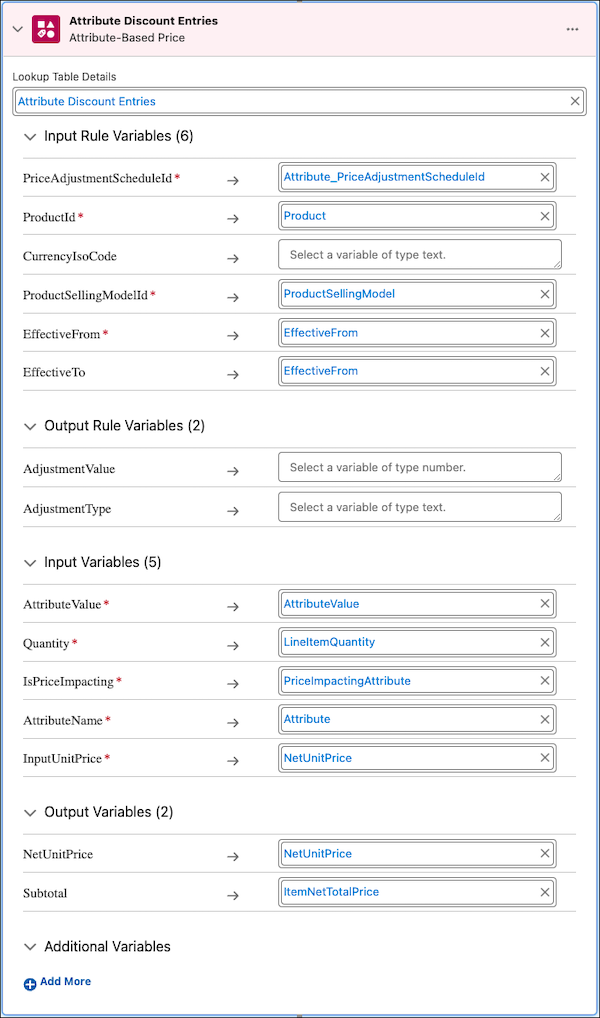Remove PriceImpactingAttribute from IsPriceImpacting

[545, 680]
